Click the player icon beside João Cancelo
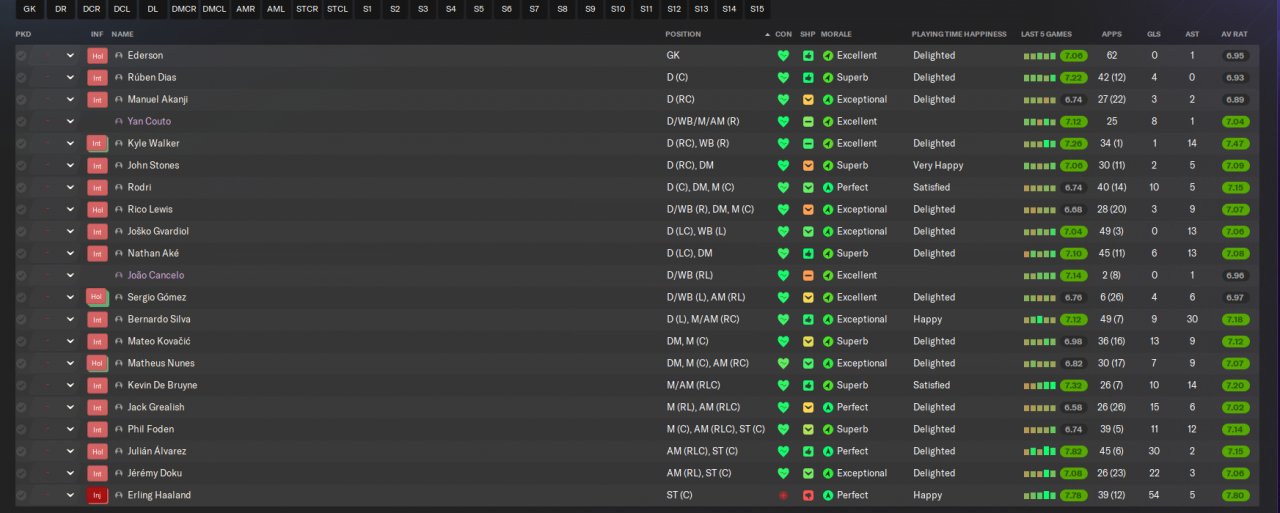This screenshot has width=1280, height=513. pos(119,276)
